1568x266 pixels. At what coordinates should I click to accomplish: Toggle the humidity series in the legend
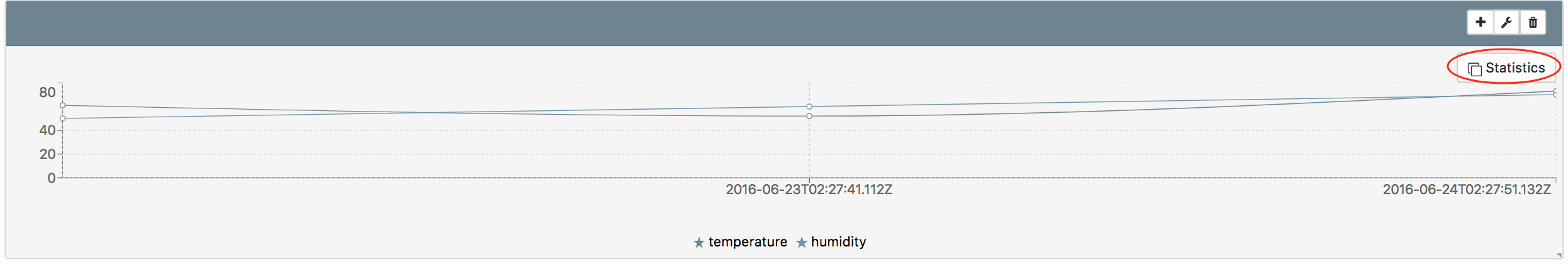coord(838,242)
